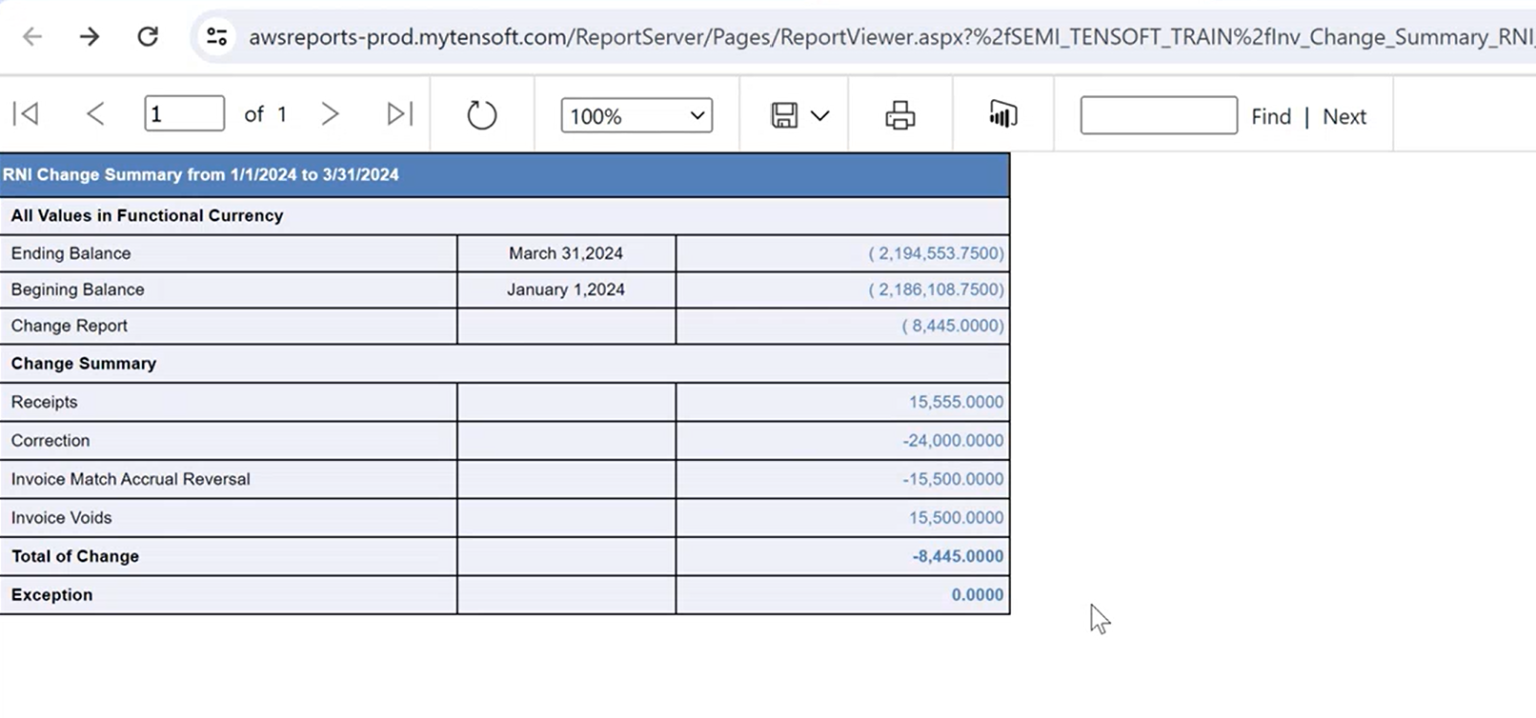This screenshot has width=1536, height=718.
Task: Print the report
Action: pyautogui.click(x=899, y=114)
